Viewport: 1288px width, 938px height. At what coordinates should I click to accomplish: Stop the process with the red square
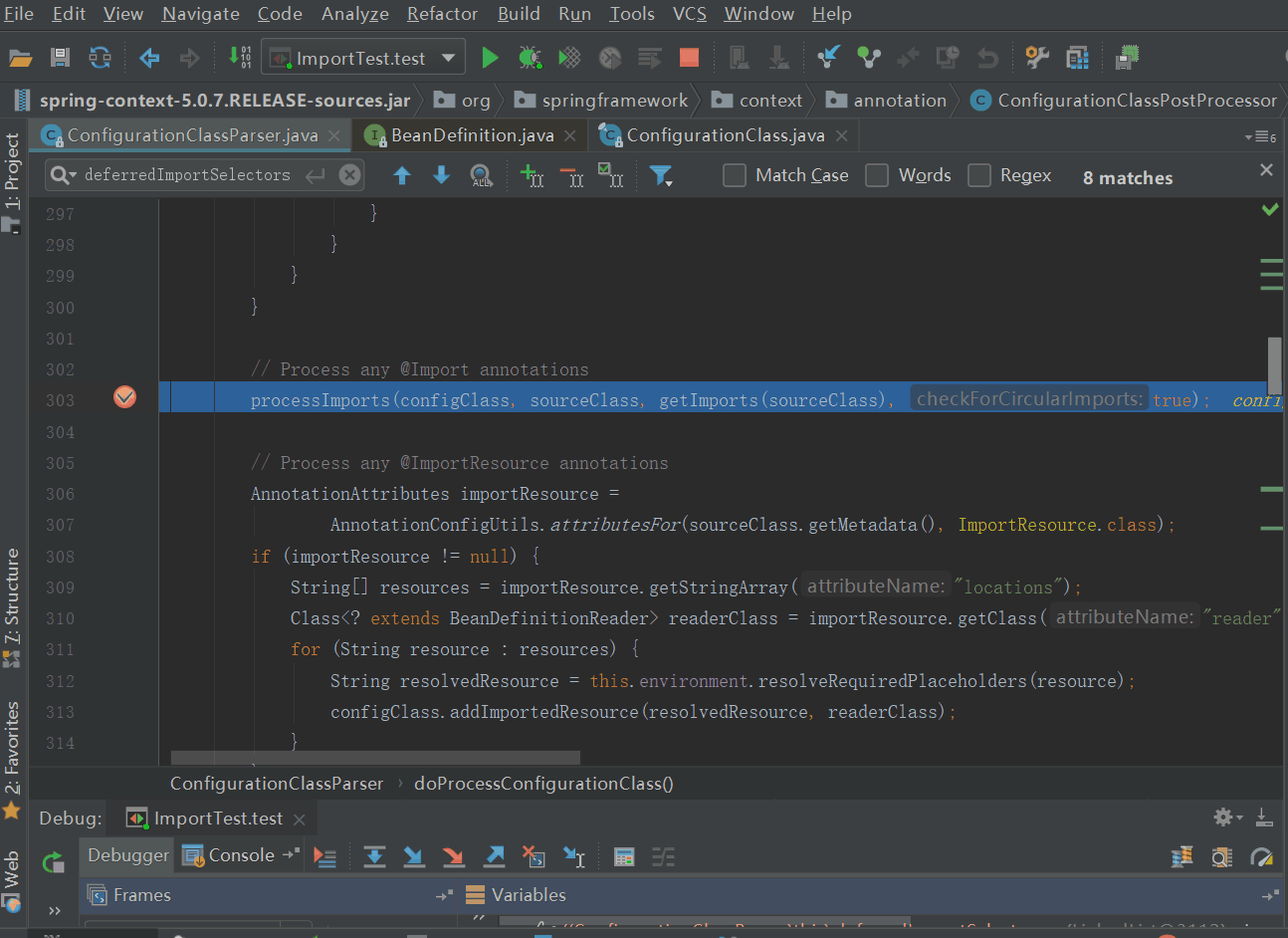coord(689,58)
